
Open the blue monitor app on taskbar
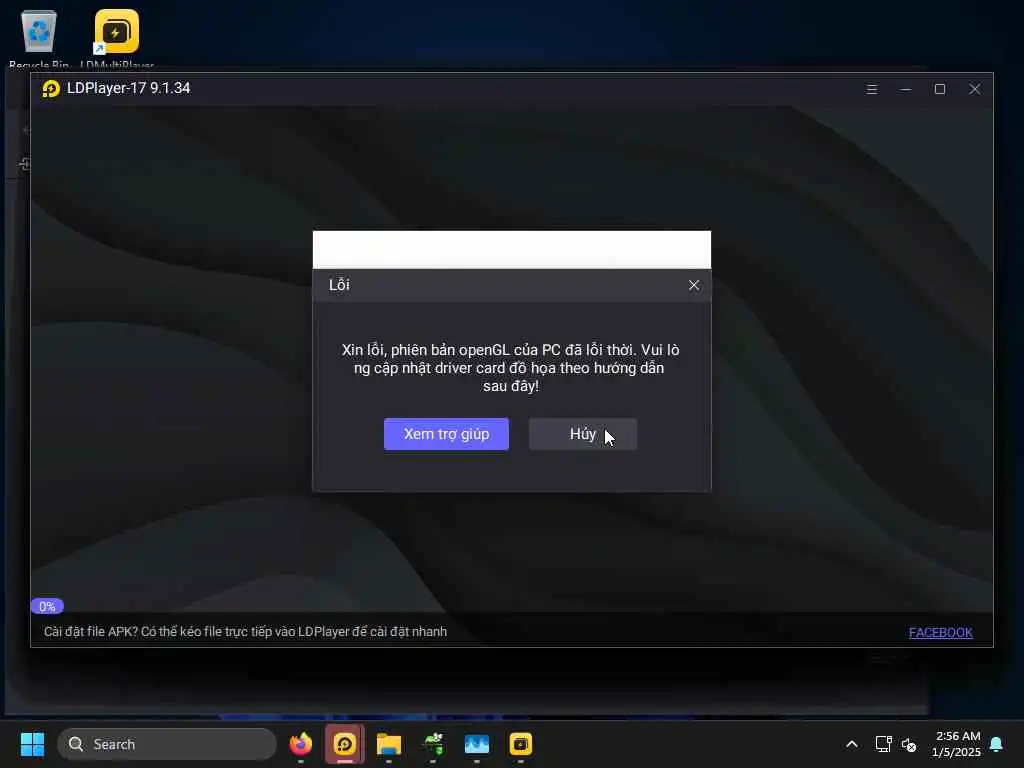(477, 744)
